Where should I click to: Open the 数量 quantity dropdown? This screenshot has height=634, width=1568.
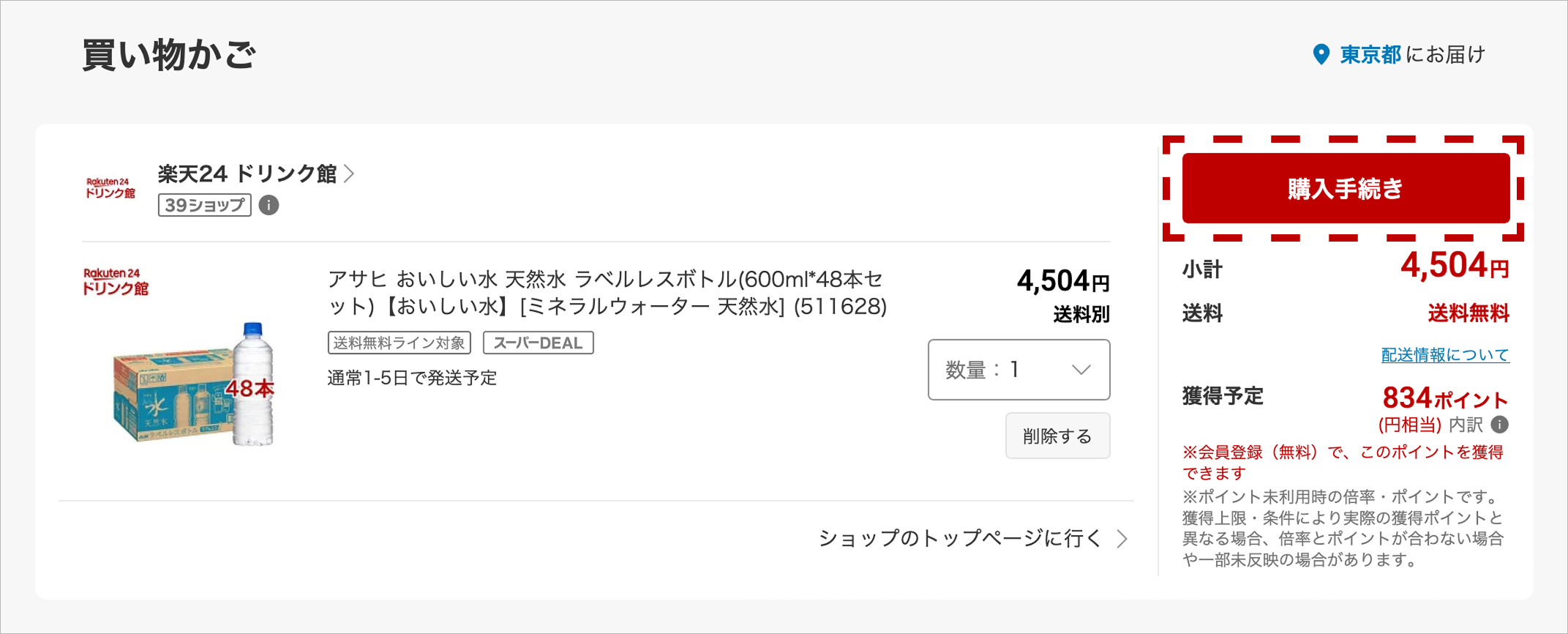(1019, 370)
